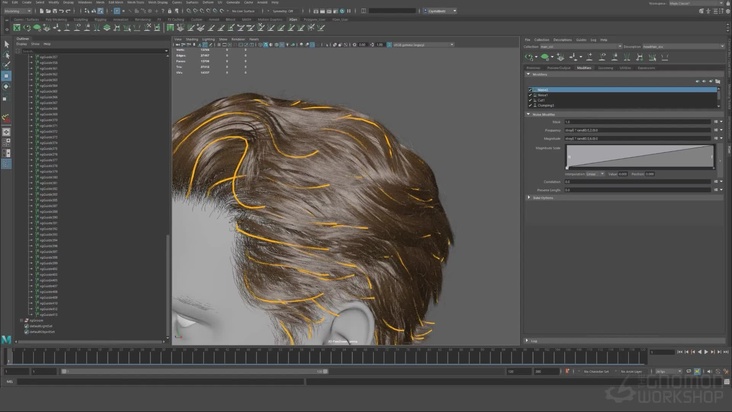732x412 pixels.
Task: Open the Symmetry Off dropdown
Action: click(284, 11)
